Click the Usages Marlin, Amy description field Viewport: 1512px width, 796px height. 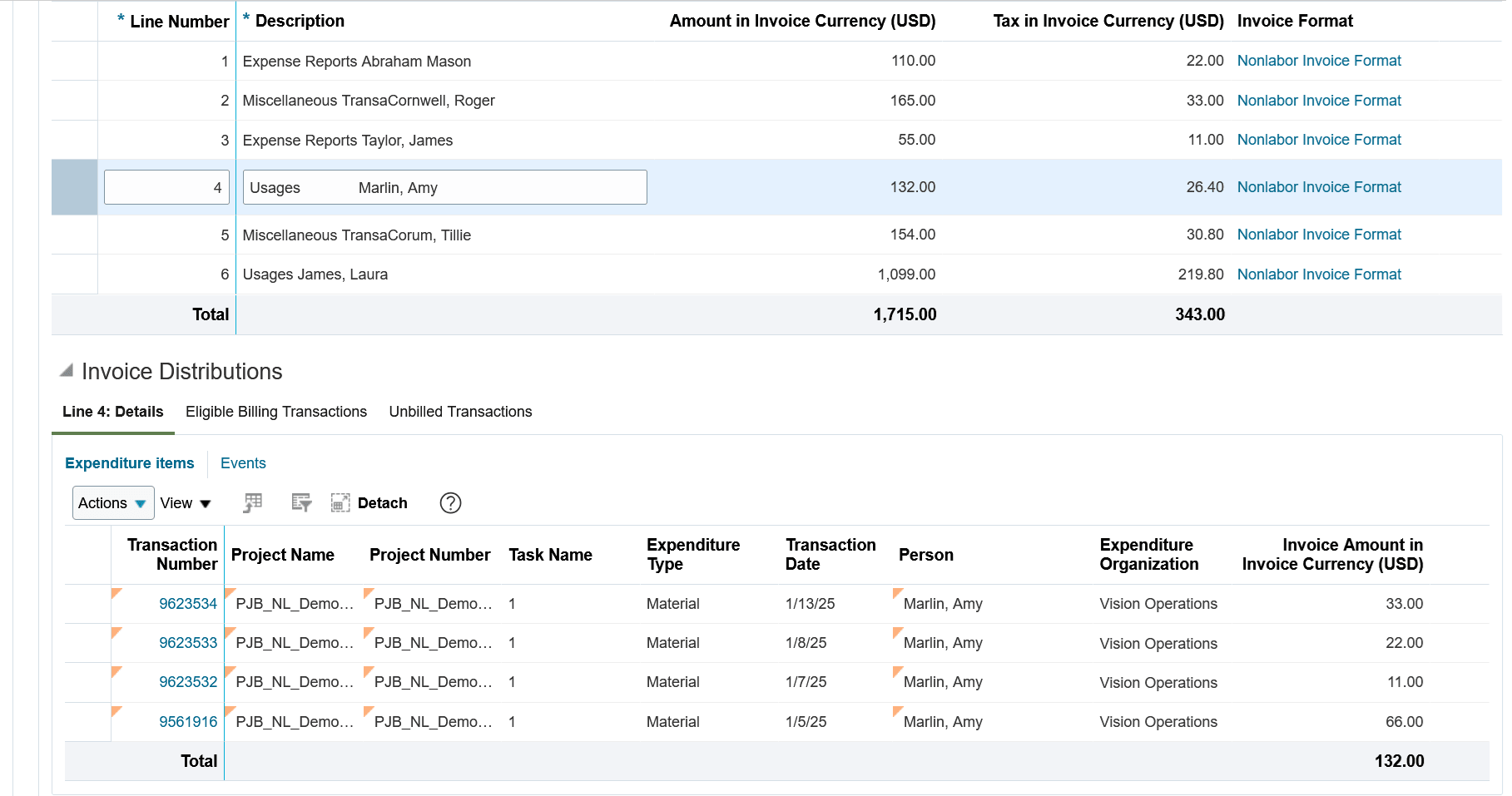(x=444, y=187)
